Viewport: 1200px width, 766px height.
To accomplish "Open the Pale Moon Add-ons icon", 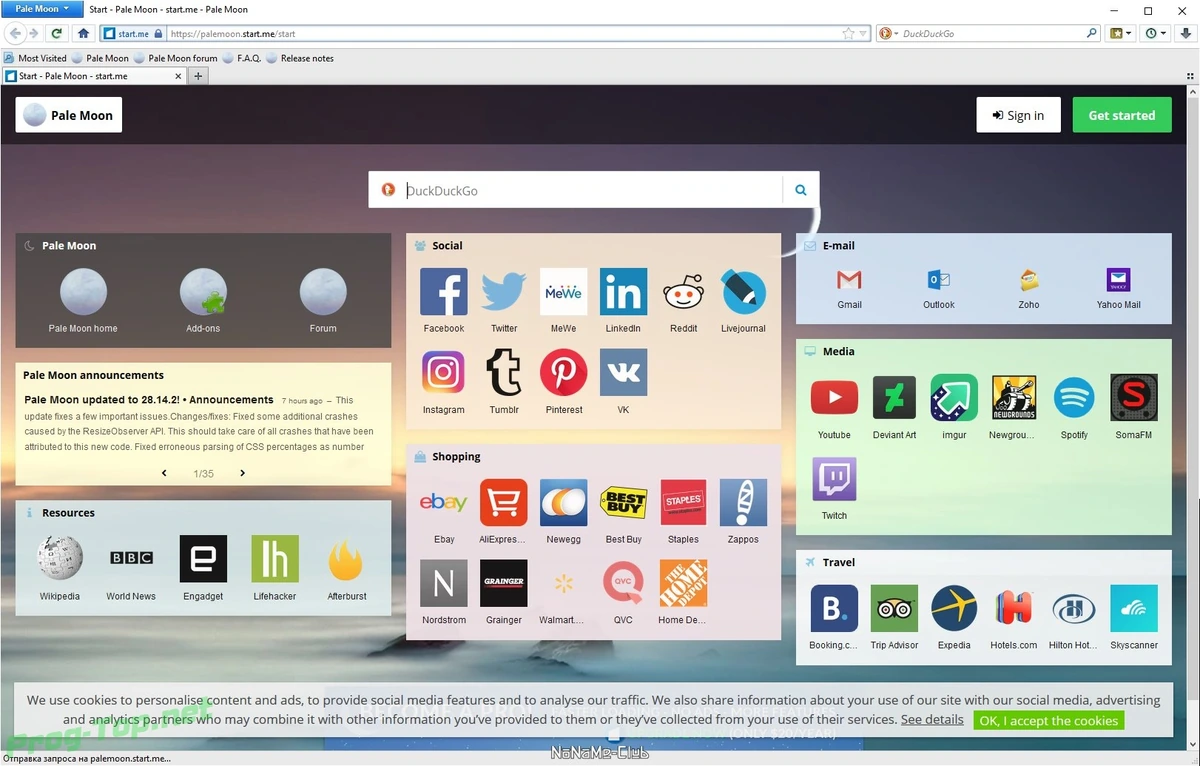I will [203, 292].
